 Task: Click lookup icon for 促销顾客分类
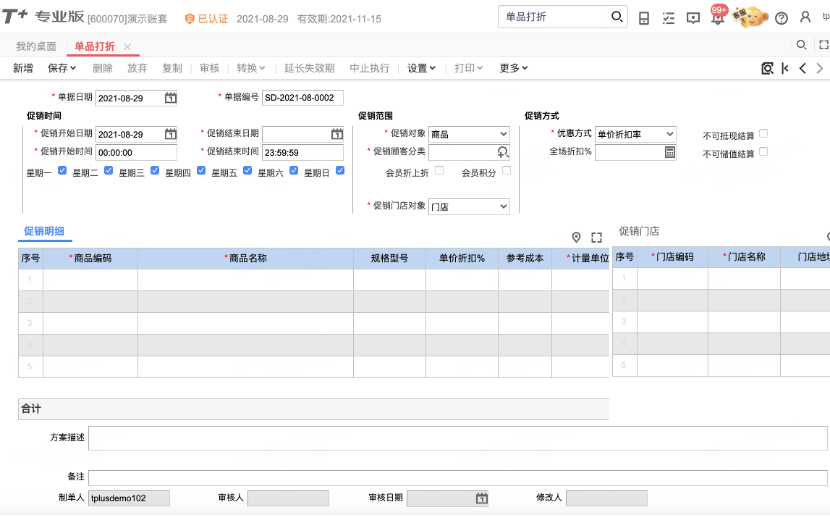point(503,152)
